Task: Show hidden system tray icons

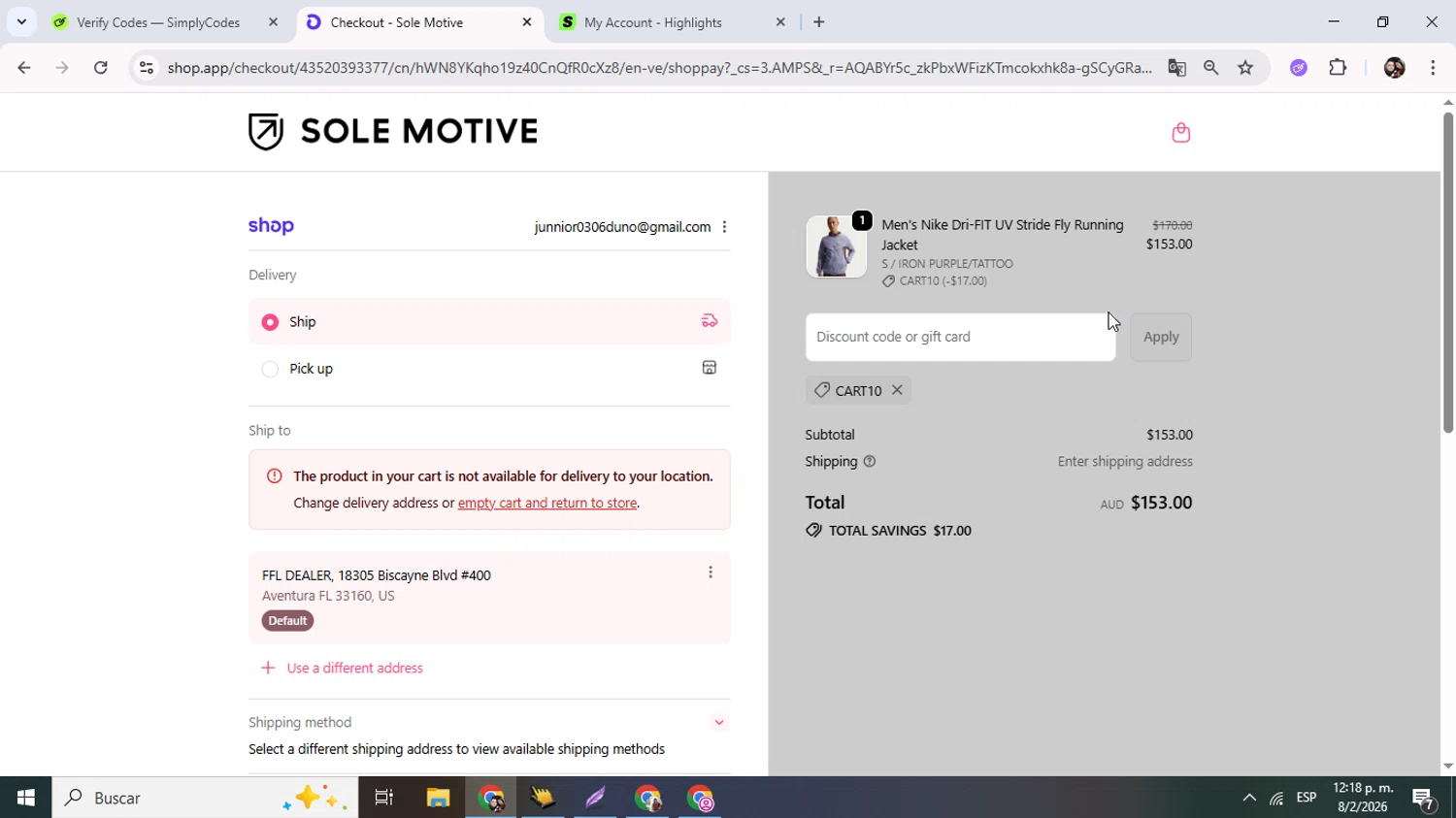Action: pyautogui.click(x=1249, y=798)
